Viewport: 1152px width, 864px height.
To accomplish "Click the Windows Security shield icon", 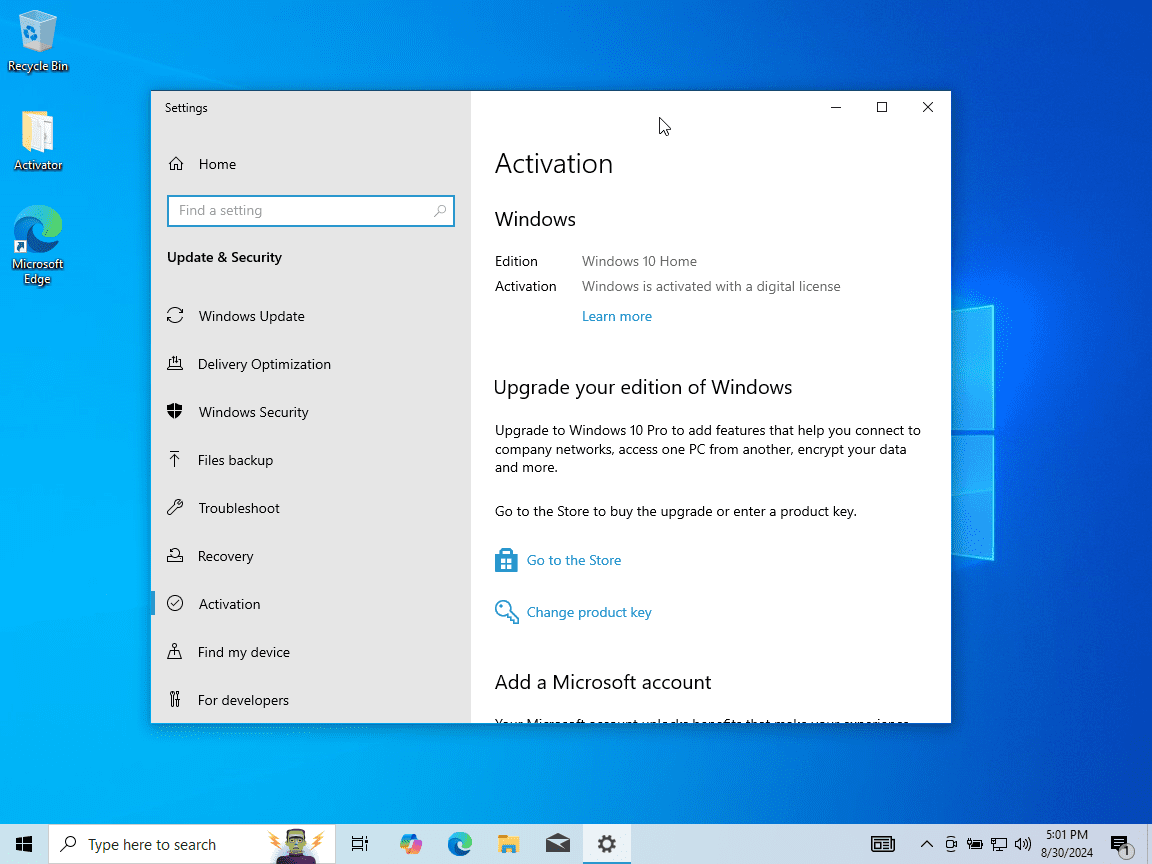I will click(x=175, y=411).
